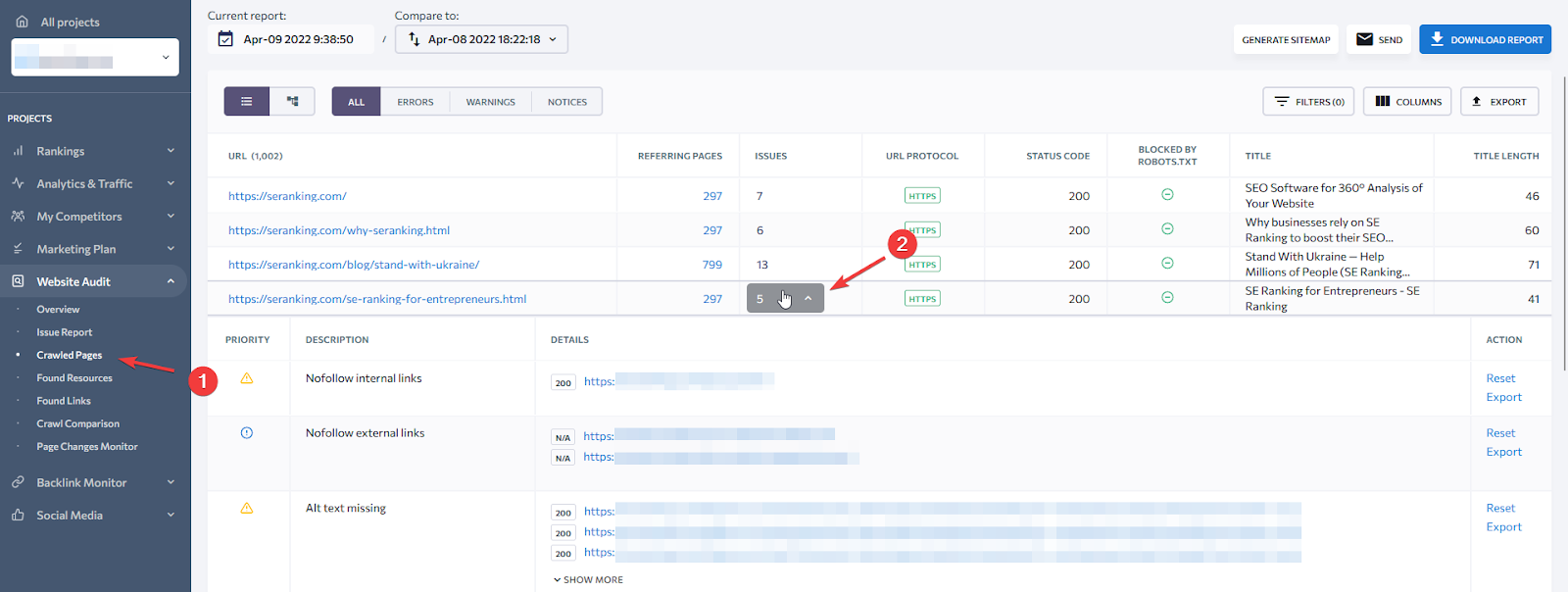
Task: Expand the My Competitors chevron
Action: [x=171, y=216]
